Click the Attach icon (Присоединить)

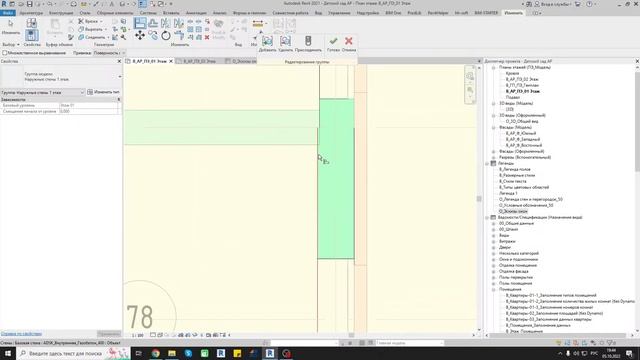(x=308, y=41)
